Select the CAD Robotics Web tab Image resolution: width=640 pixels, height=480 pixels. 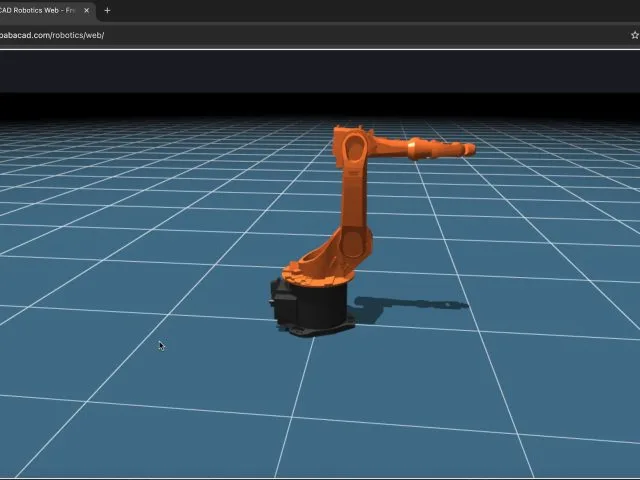click(46, 11)
